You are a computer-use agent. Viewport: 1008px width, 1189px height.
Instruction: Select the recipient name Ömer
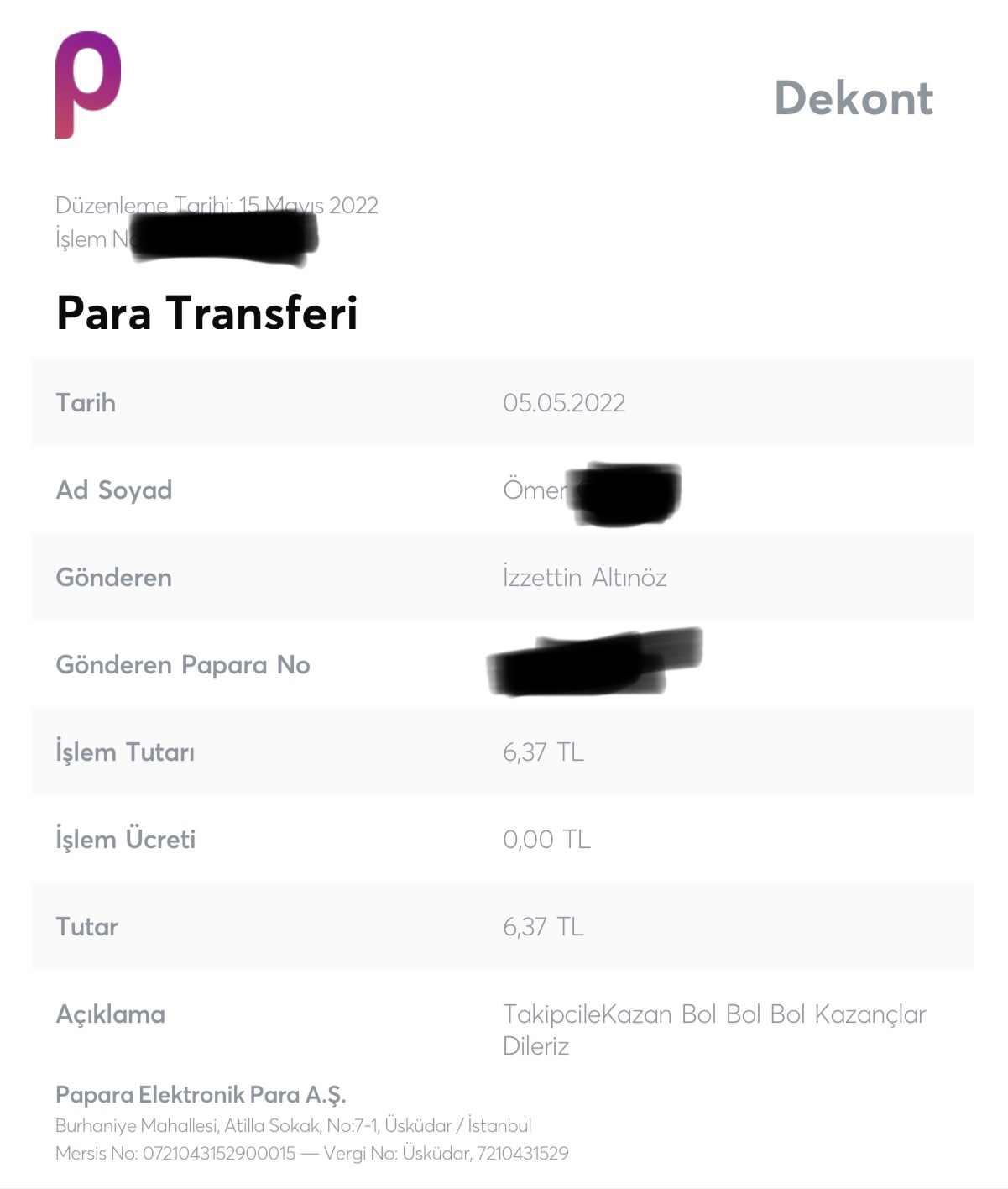[x=535, y=490]
